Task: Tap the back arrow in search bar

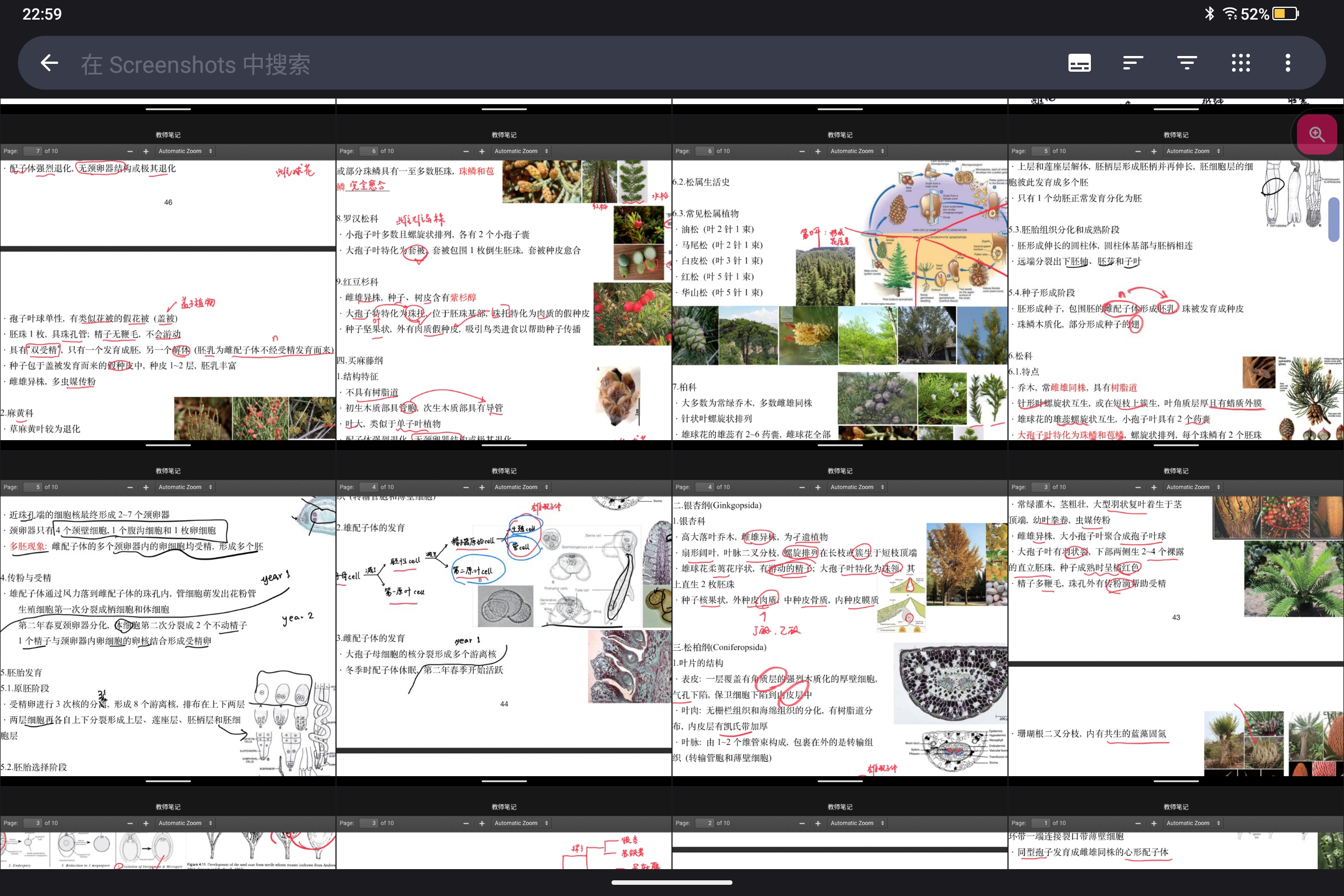Action: [x=50, y=63]
